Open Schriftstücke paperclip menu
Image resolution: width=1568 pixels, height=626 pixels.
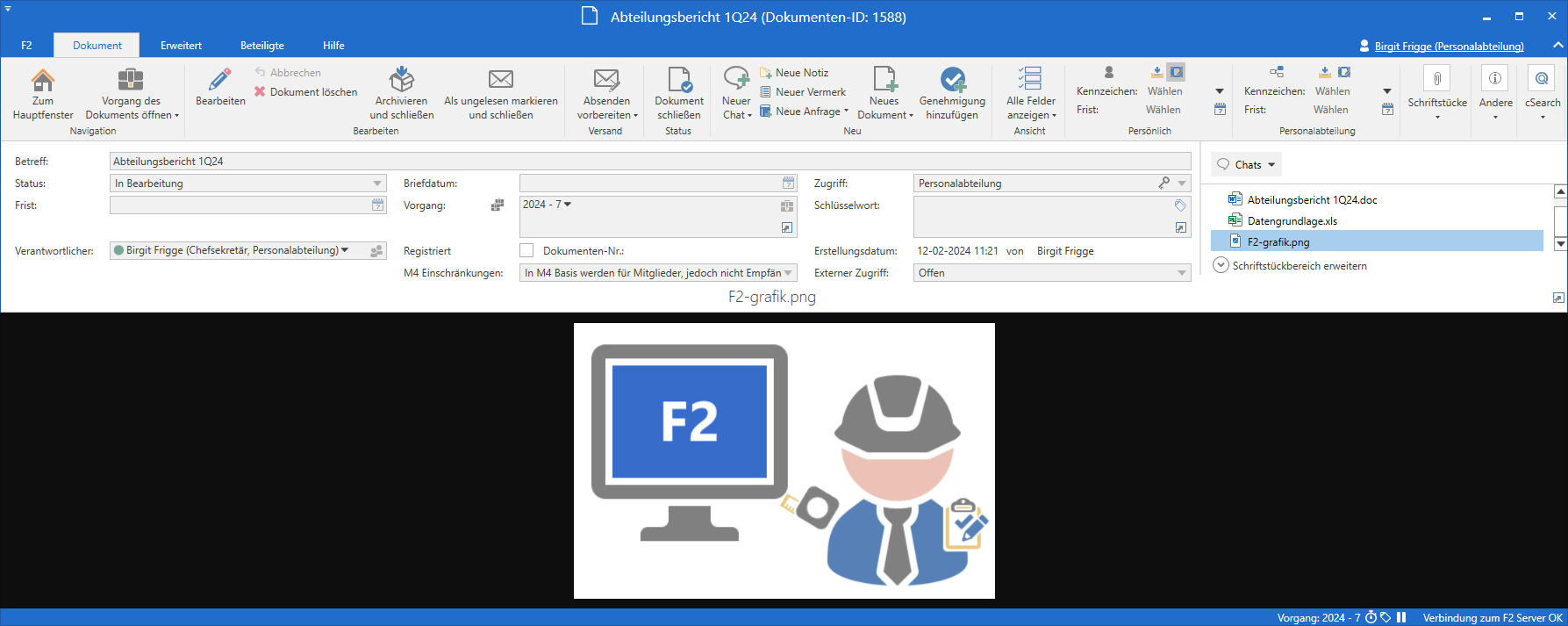click(1436, 79)
